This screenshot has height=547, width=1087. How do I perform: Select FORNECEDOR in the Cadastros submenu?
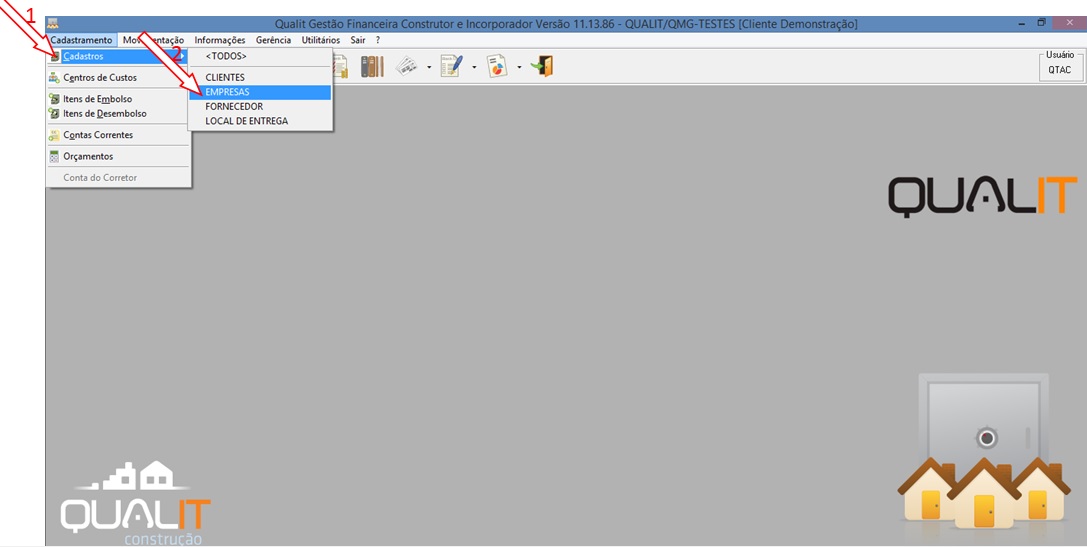click(x=261, y=107)
